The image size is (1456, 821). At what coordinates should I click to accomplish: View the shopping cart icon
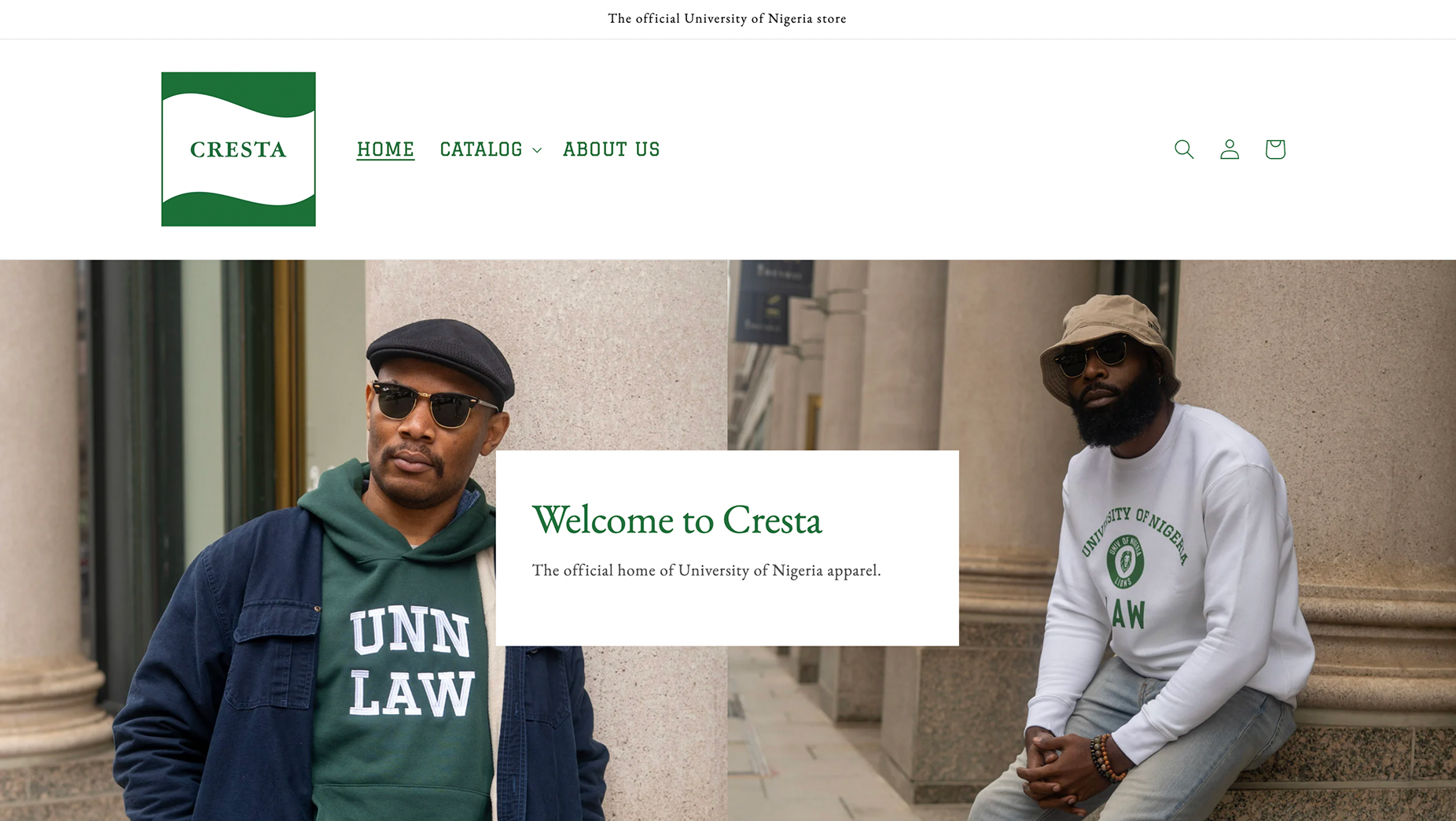(x=1275, y=149)
